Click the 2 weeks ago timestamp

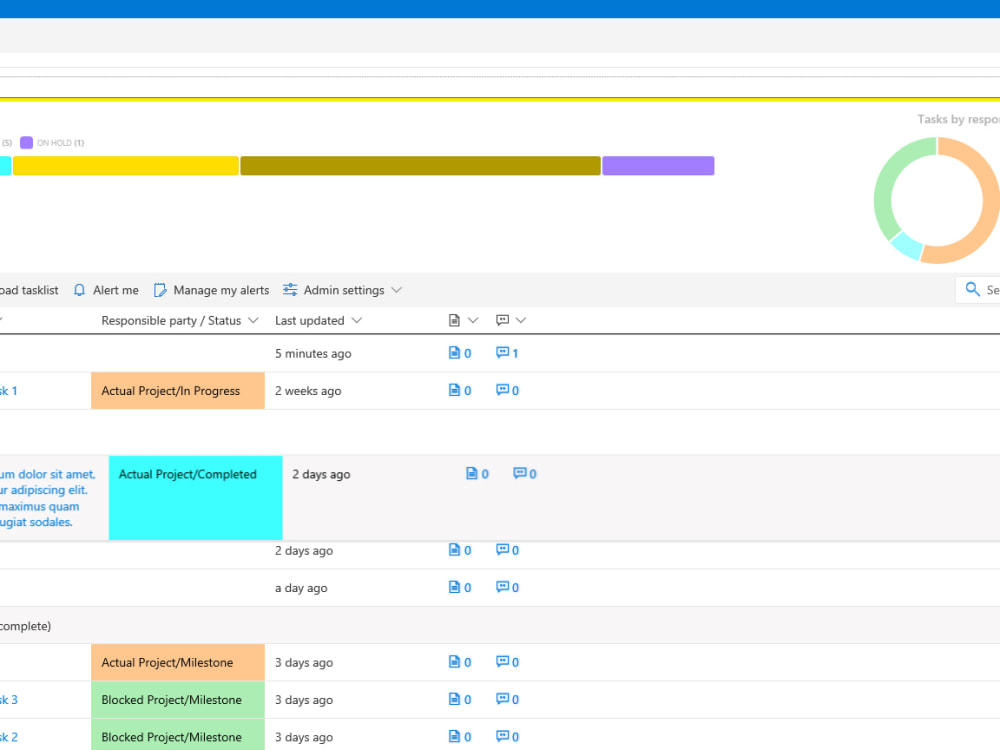point(308,391)
